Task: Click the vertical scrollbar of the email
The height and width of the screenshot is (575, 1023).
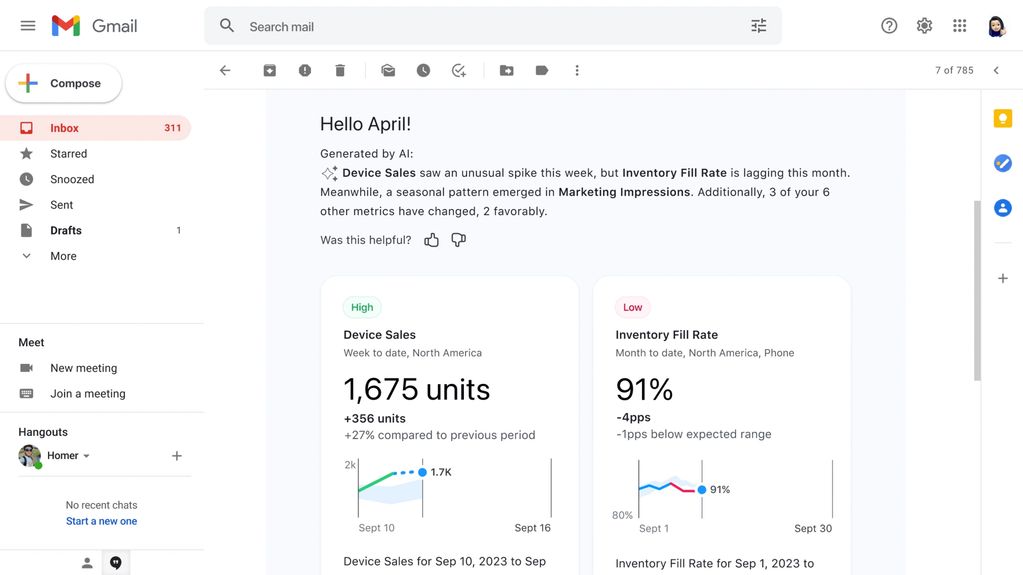Action: coord(977,290)
